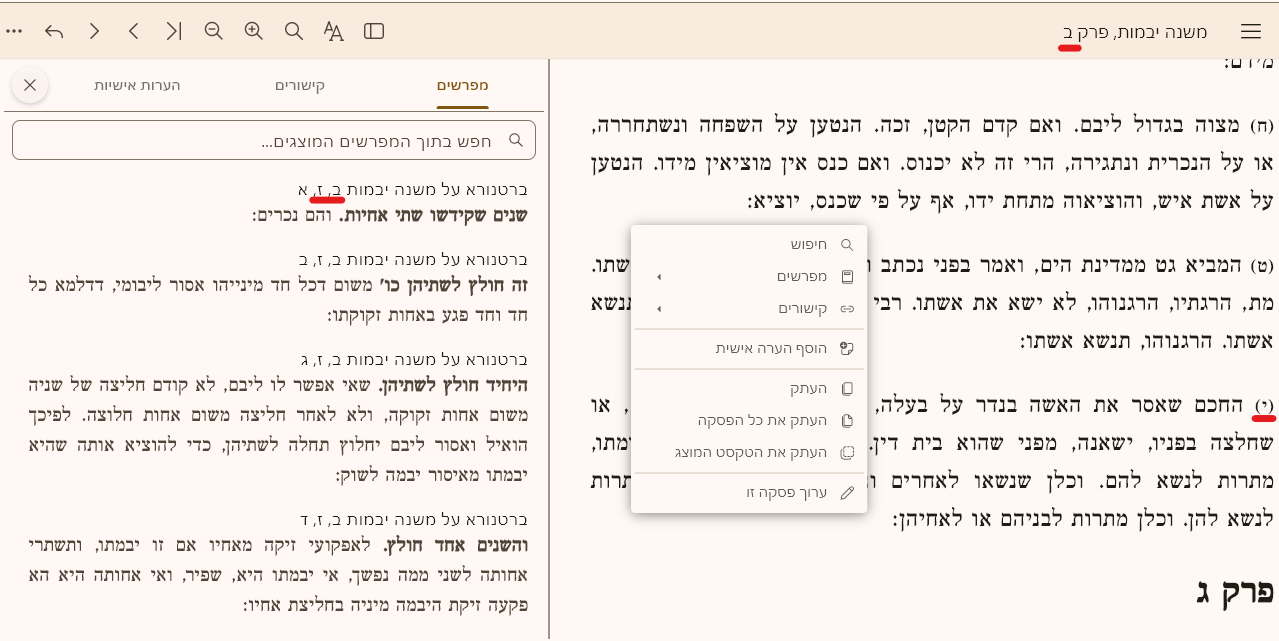Open the hamburger menu at top right

pyautogui.click(x=1250, y=31)
